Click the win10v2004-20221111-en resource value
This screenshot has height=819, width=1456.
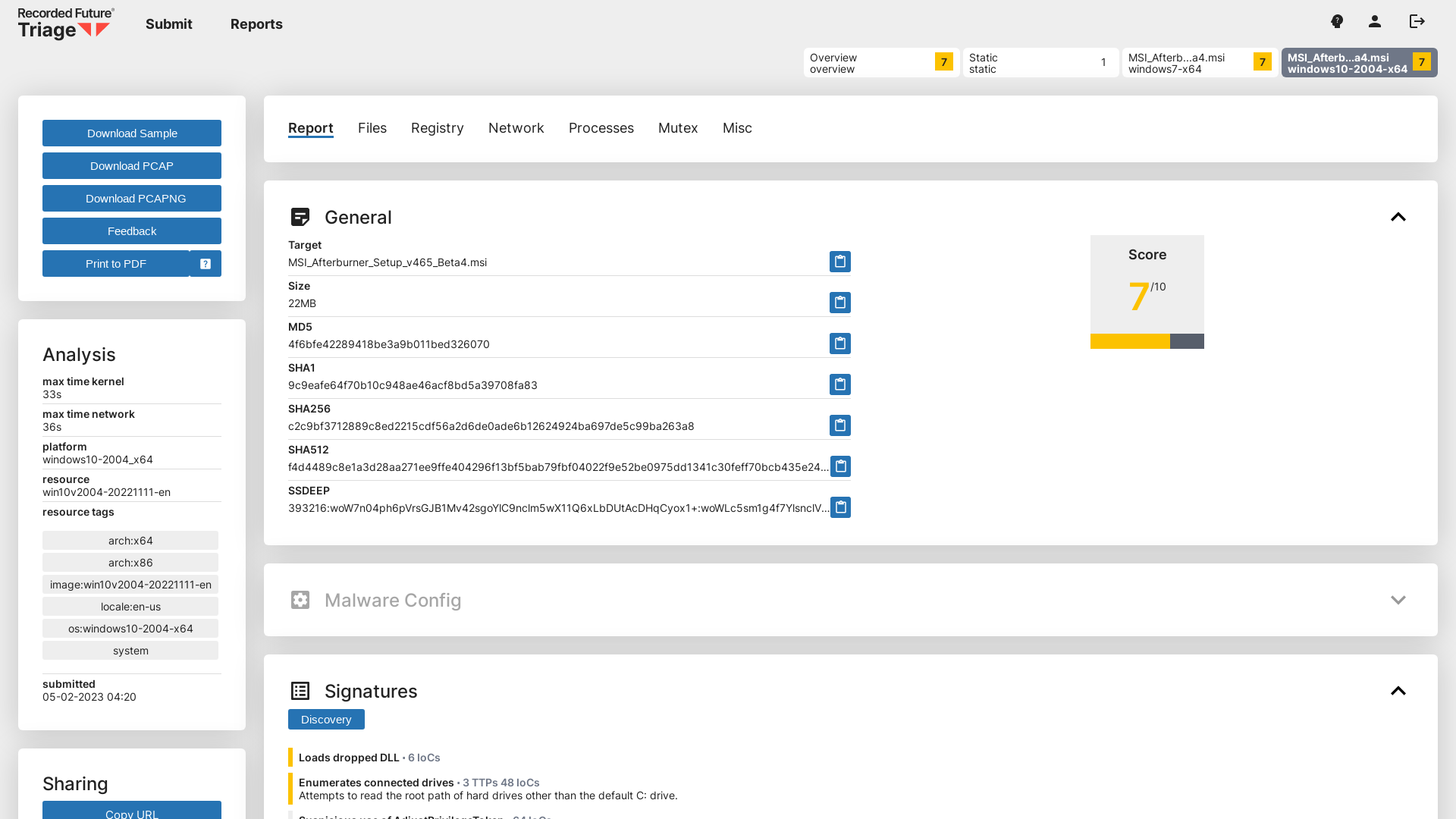click(x=106, y=492)
